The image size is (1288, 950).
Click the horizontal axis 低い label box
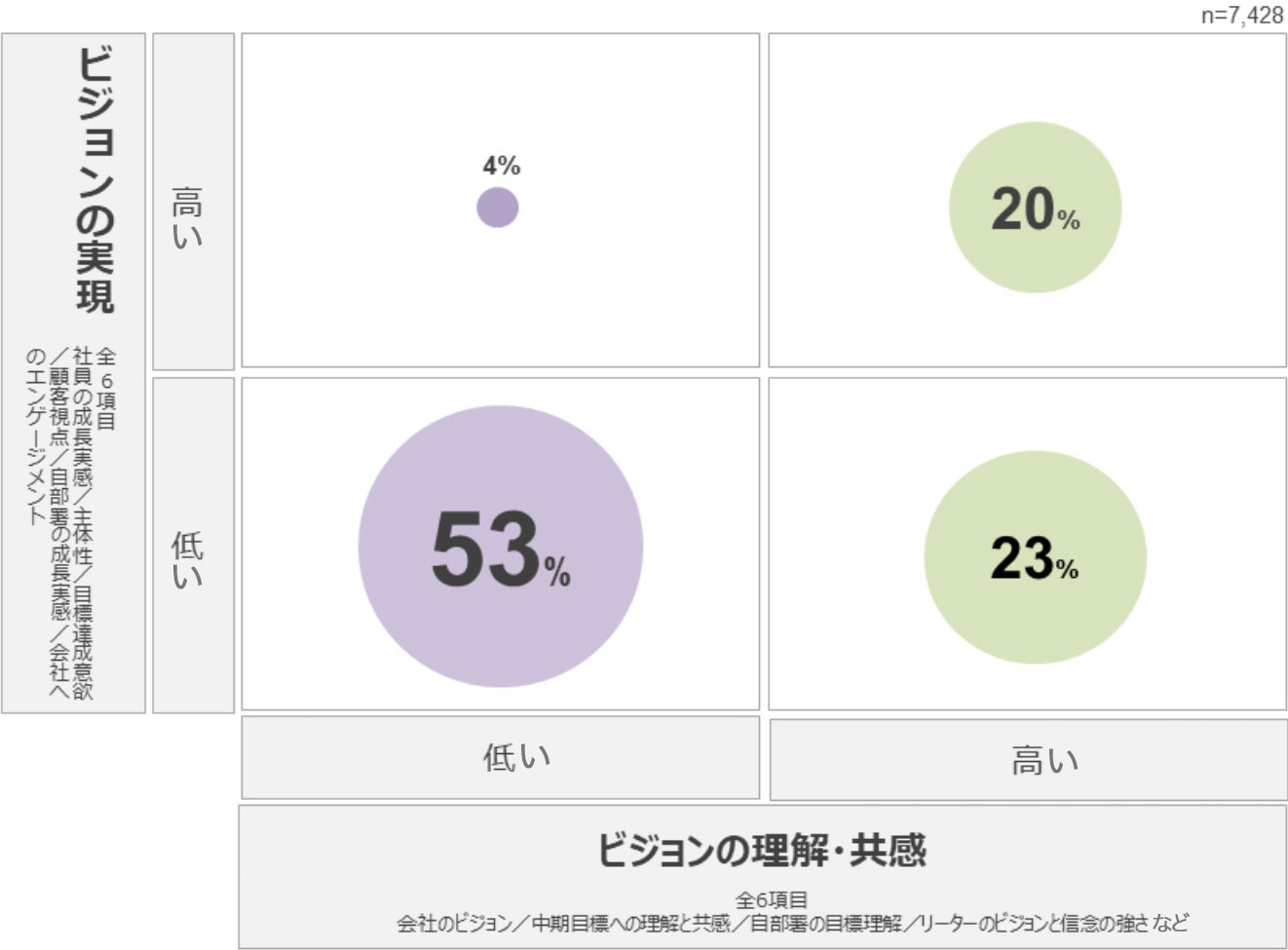tap(500, 757)
